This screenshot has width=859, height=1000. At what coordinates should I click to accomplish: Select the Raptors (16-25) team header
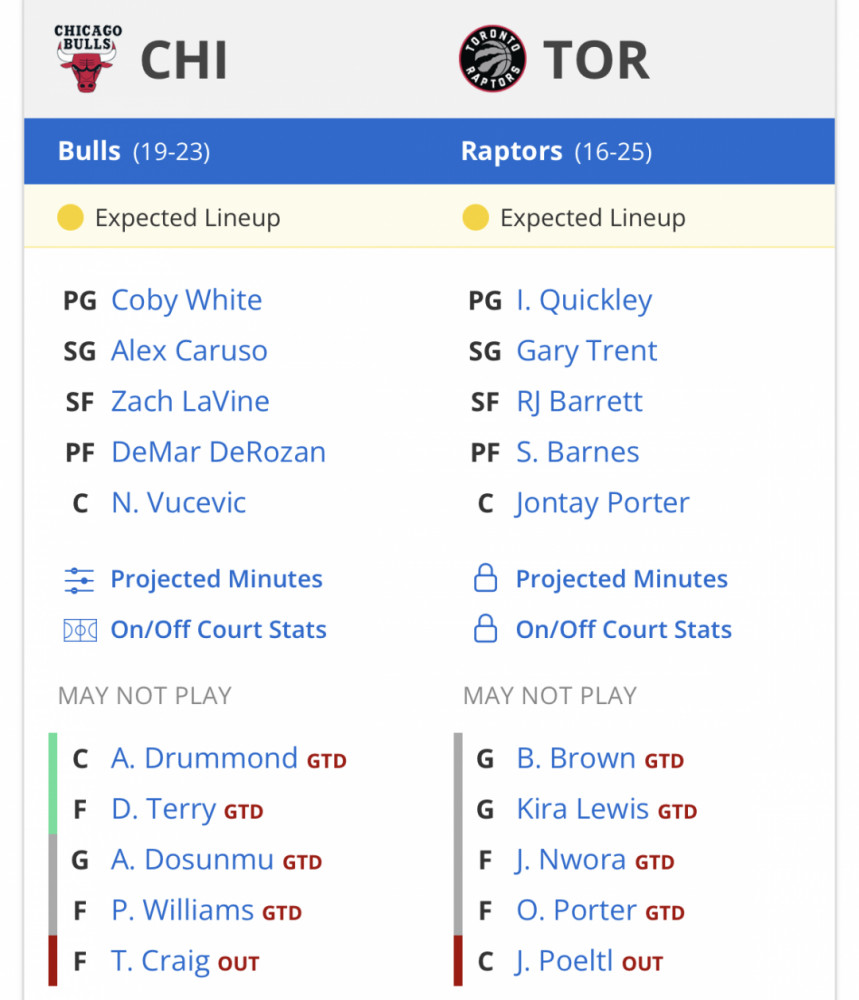tap(556, 151)
